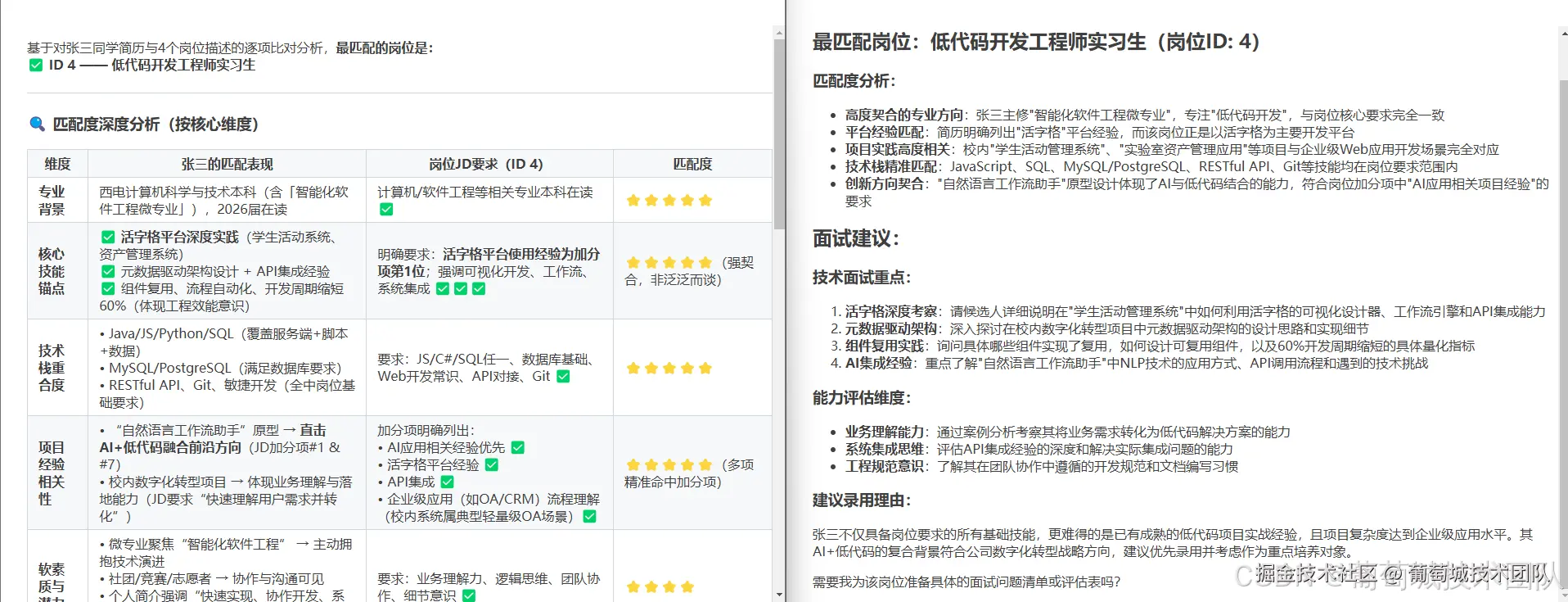Click the check mark after "API对接、Git"
1568x602 pixels.
tap(563, 376)
